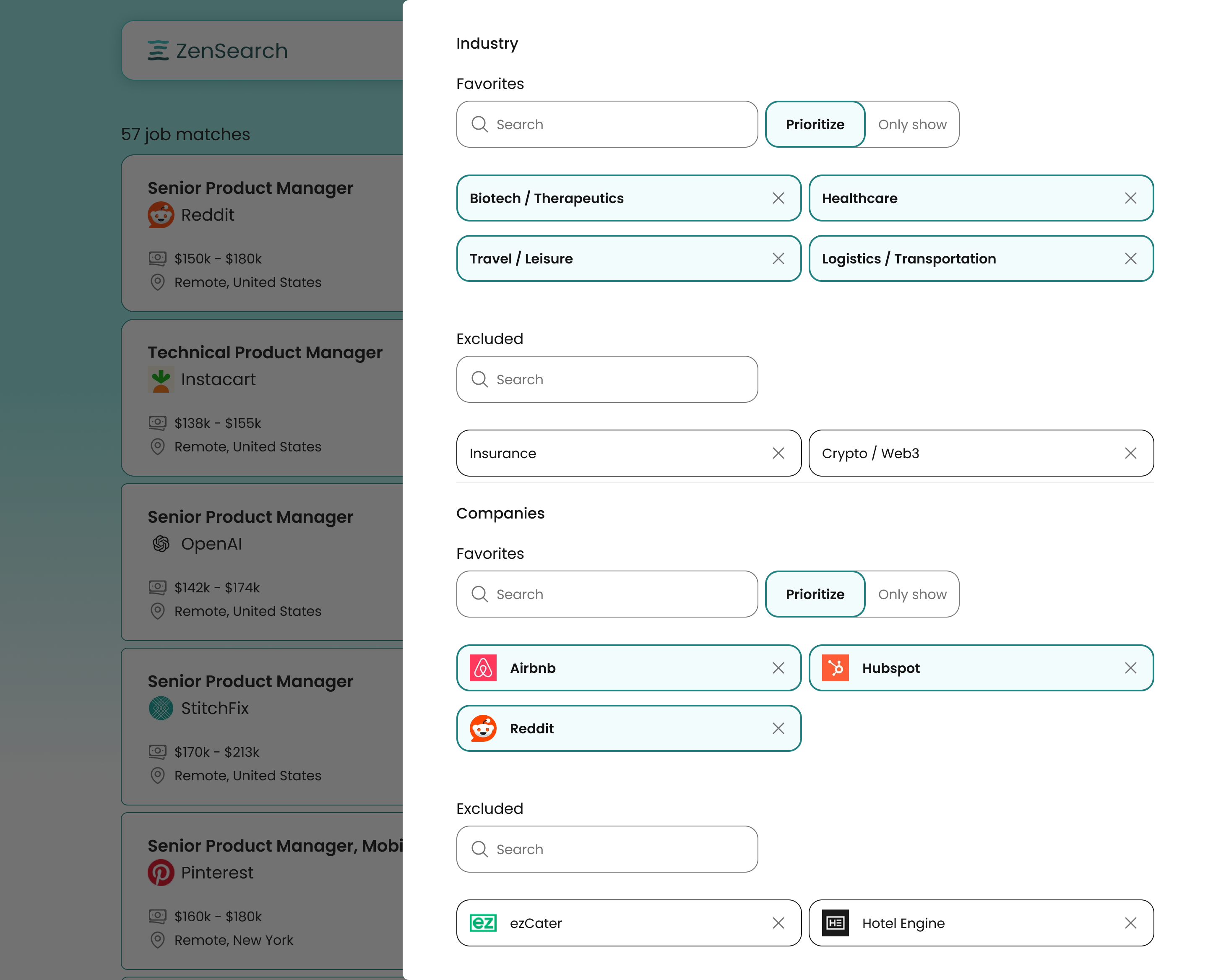The image size is (1208, 980).
Task: Click the $138k - $155k salary text
Action: 218,423
